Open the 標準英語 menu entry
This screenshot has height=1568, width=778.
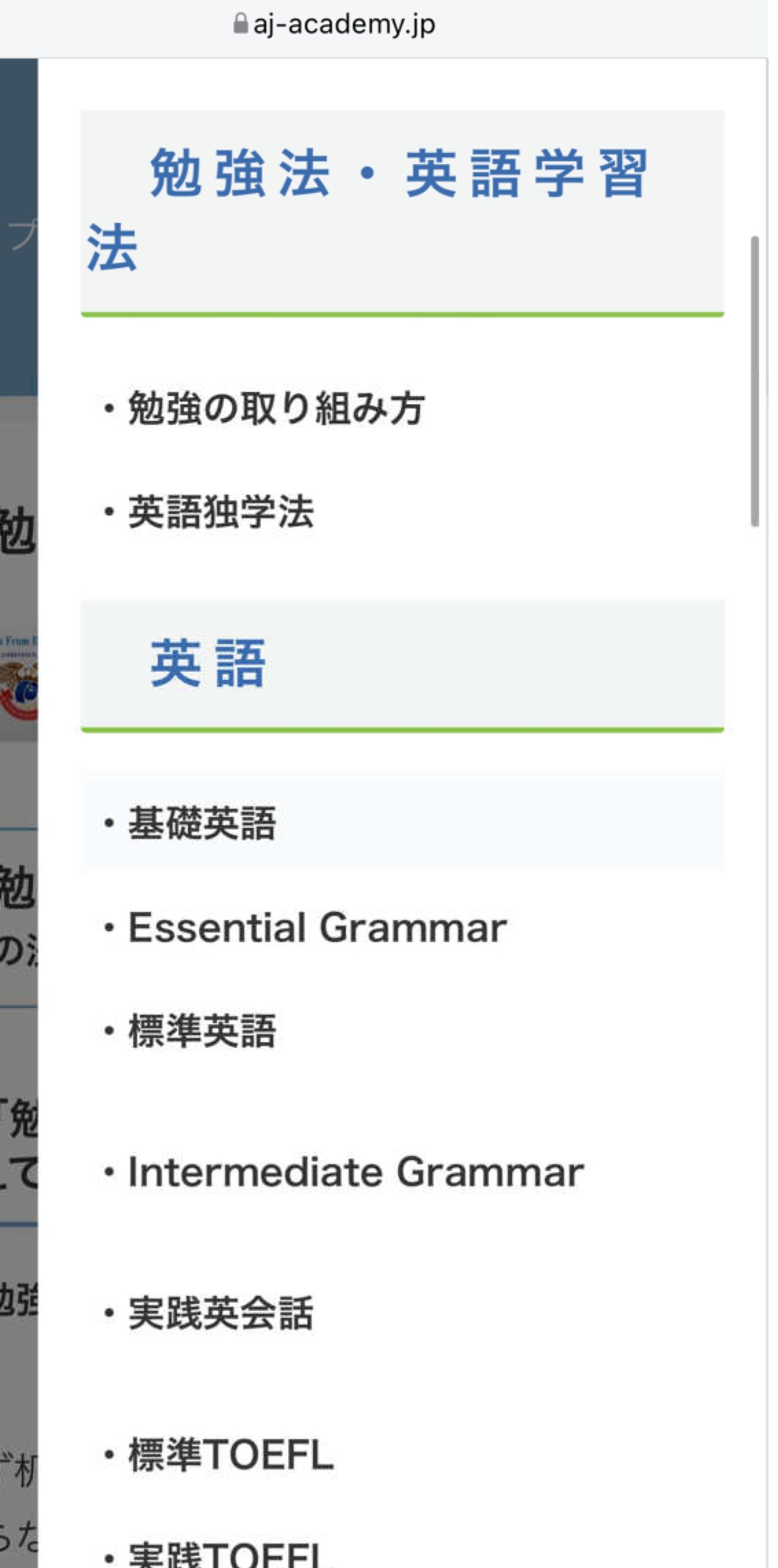202,1031
